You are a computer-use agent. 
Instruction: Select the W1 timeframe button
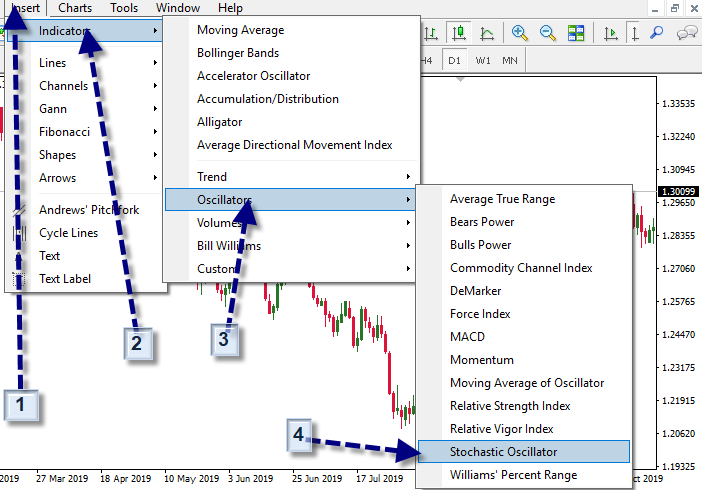click(483, 60)
